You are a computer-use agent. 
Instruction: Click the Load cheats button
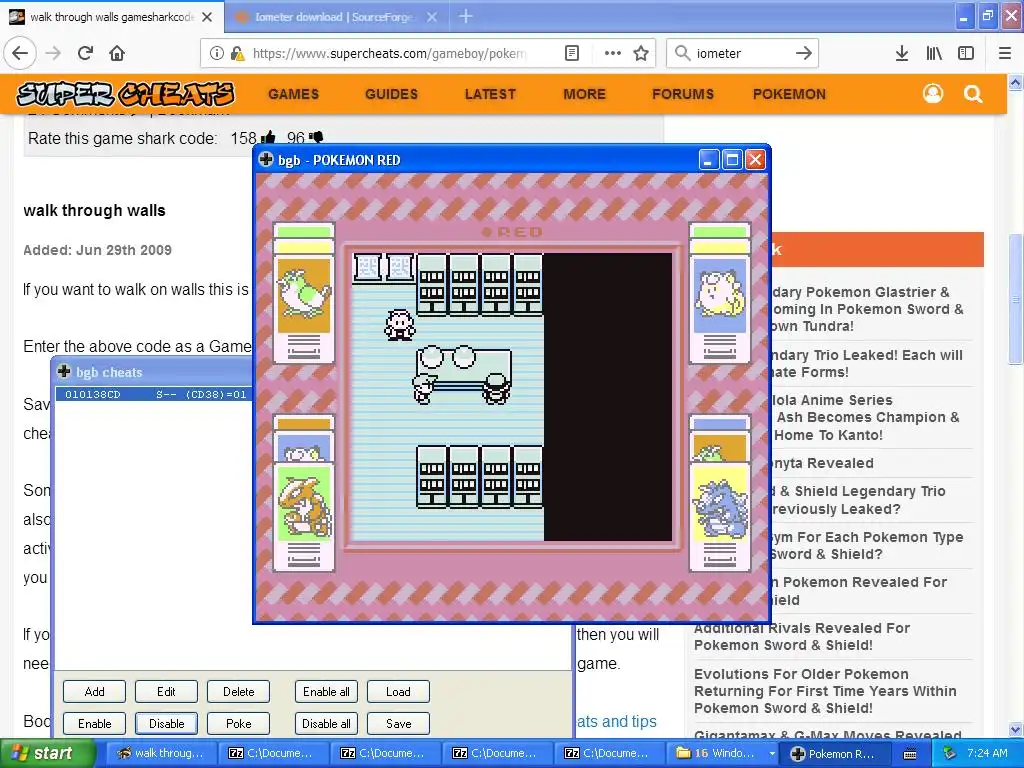pyautogui.click(x=398, y=692)
